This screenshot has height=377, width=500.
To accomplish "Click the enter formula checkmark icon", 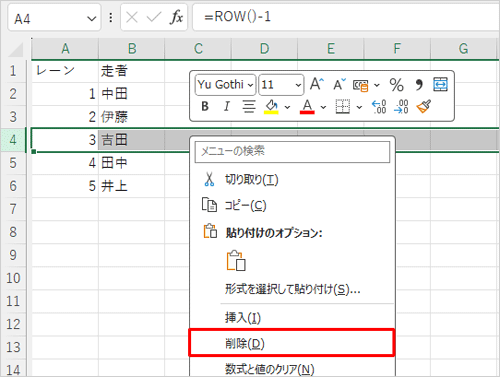I will point(154,17).
